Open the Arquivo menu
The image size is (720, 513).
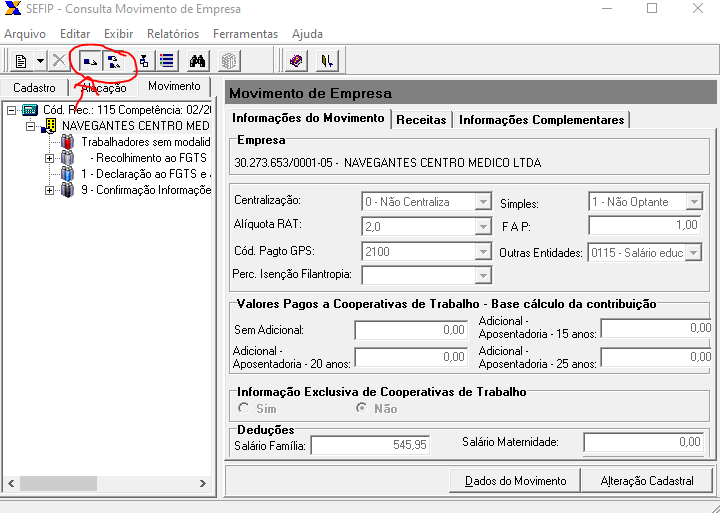[25, 34]
